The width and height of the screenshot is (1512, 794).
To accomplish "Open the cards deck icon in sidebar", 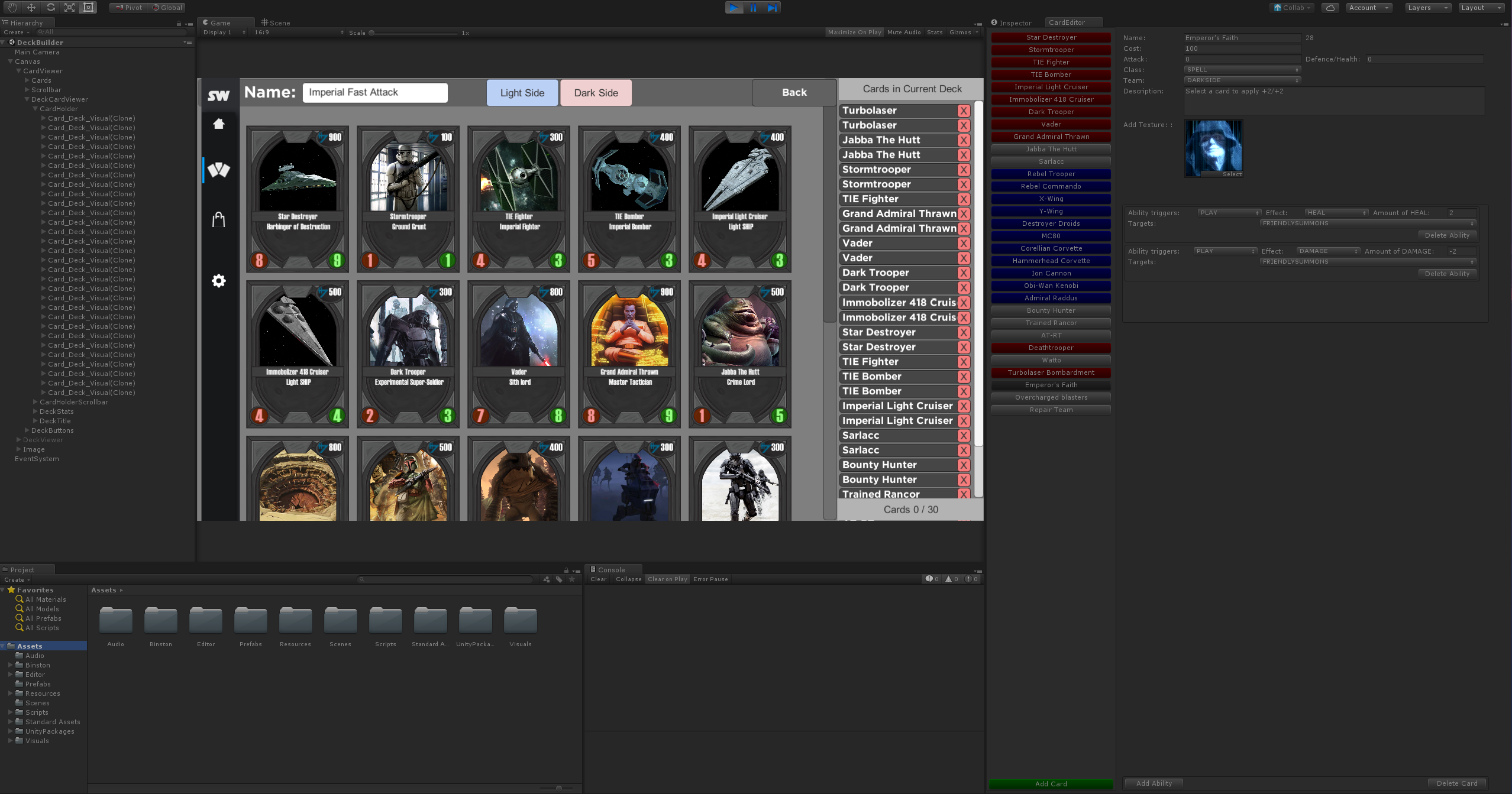I will tap(219, 170).
